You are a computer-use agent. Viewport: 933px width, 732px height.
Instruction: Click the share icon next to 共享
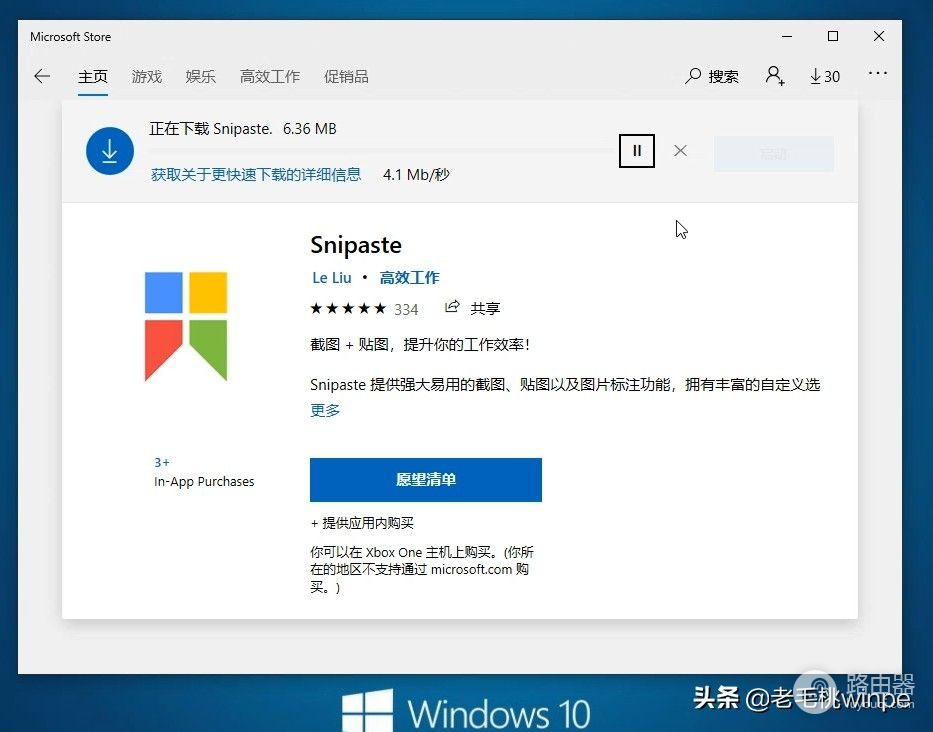point(452,306)
